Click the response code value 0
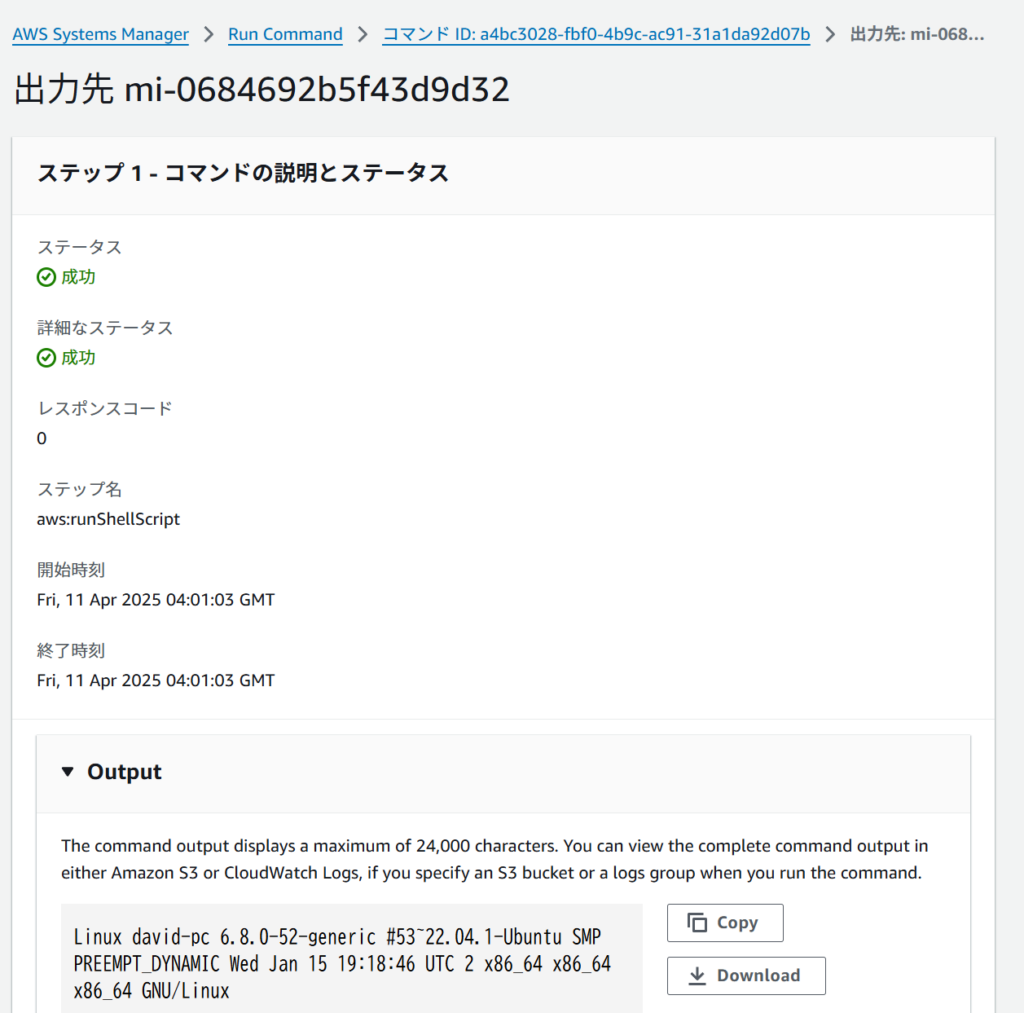Image resolution: width=1024 pixels, height=1013 pixels. (42, 438)
